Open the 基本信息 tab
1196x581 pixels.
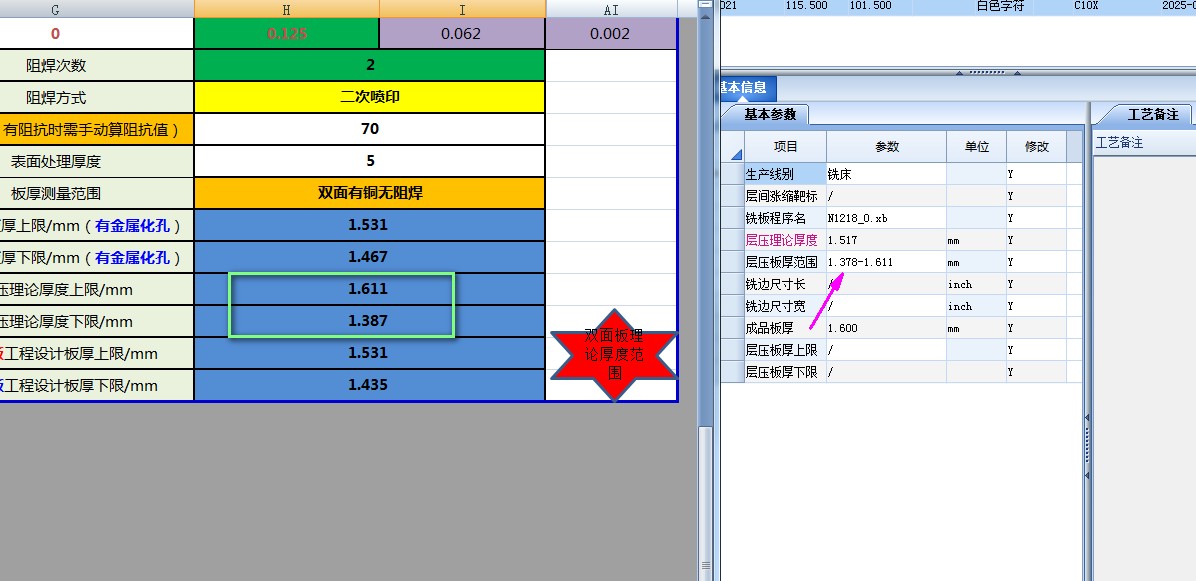click(x=748, y=87)
